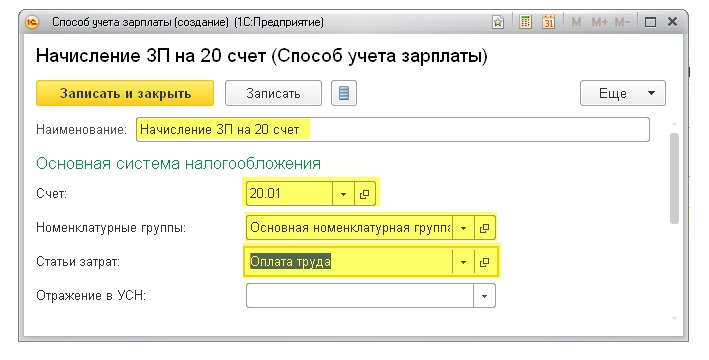Expand the Отражение в УСН dropdown arrow
The height and width of the screenshot is (360, 709).
tap(484, 296)
